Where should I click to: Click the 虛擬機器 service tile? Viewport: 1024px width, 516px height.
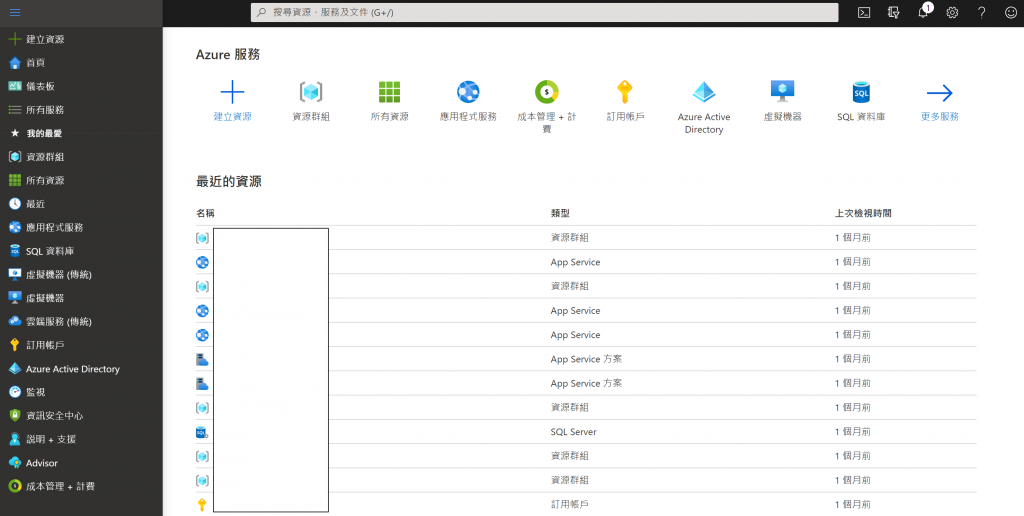782,101
